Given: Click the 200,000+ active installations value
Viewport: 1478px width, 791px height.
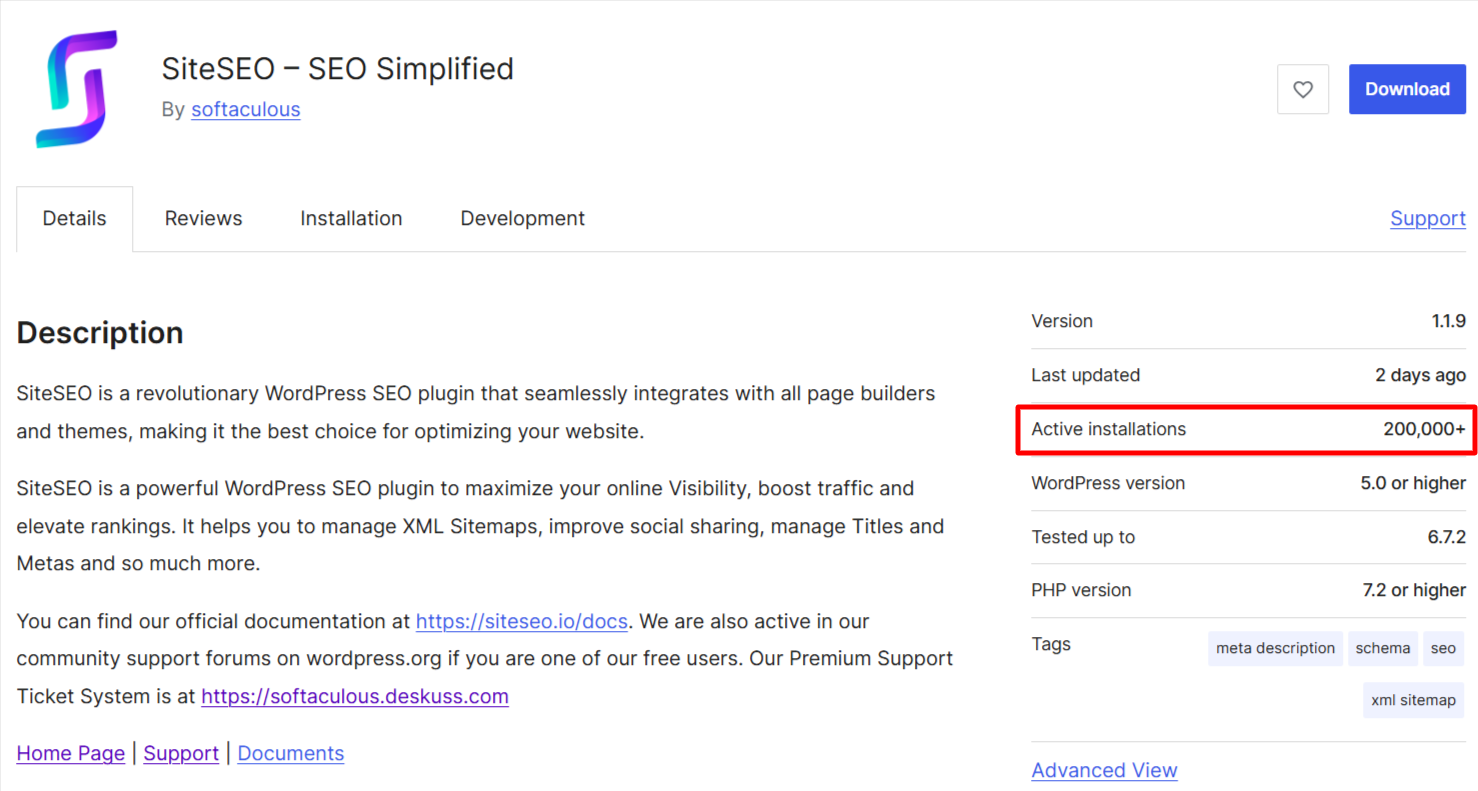Looking at the screenshot, I should click(1425, 429).
